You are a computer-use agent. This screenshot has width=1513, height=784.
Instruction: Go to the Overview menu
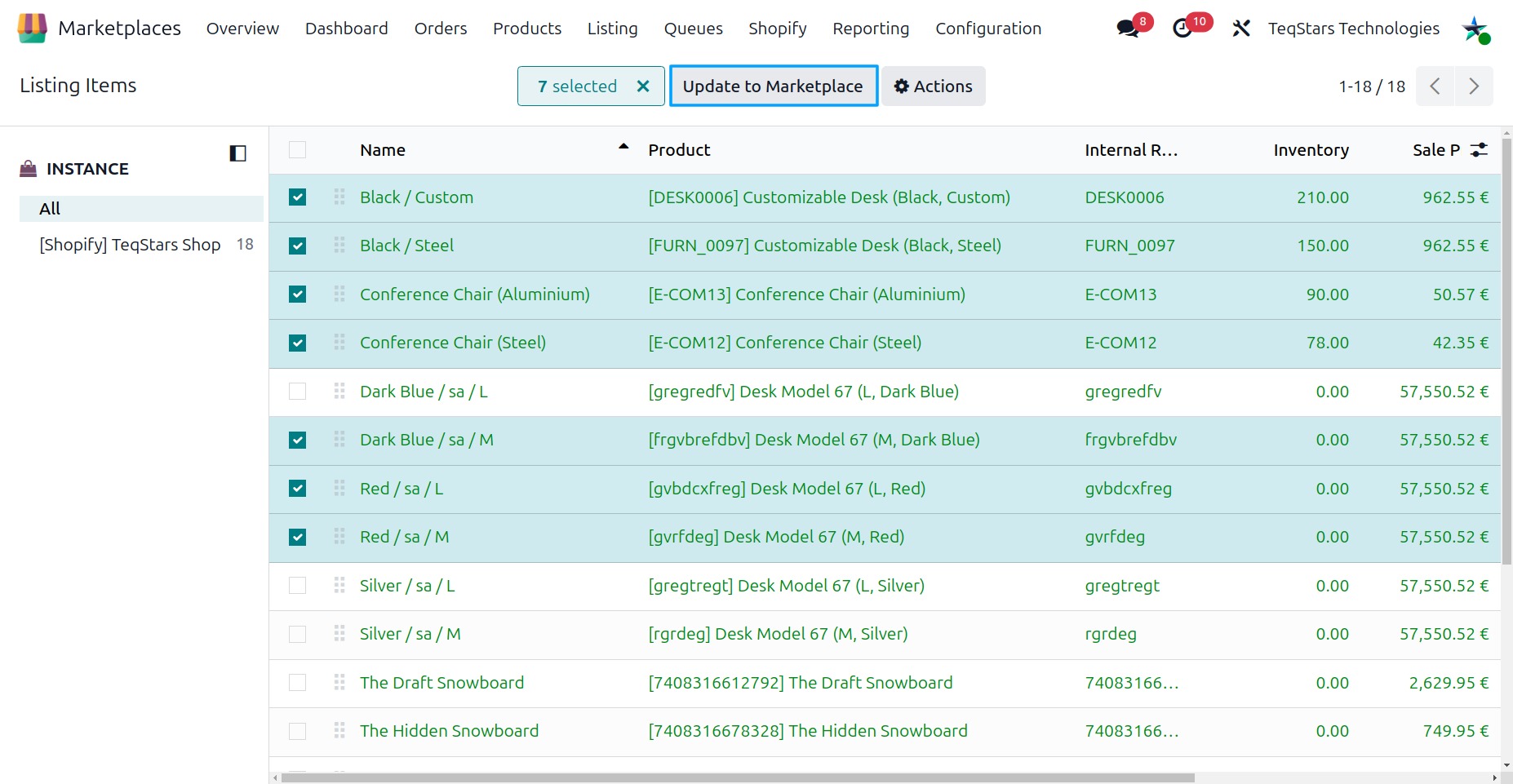point(242,29)
